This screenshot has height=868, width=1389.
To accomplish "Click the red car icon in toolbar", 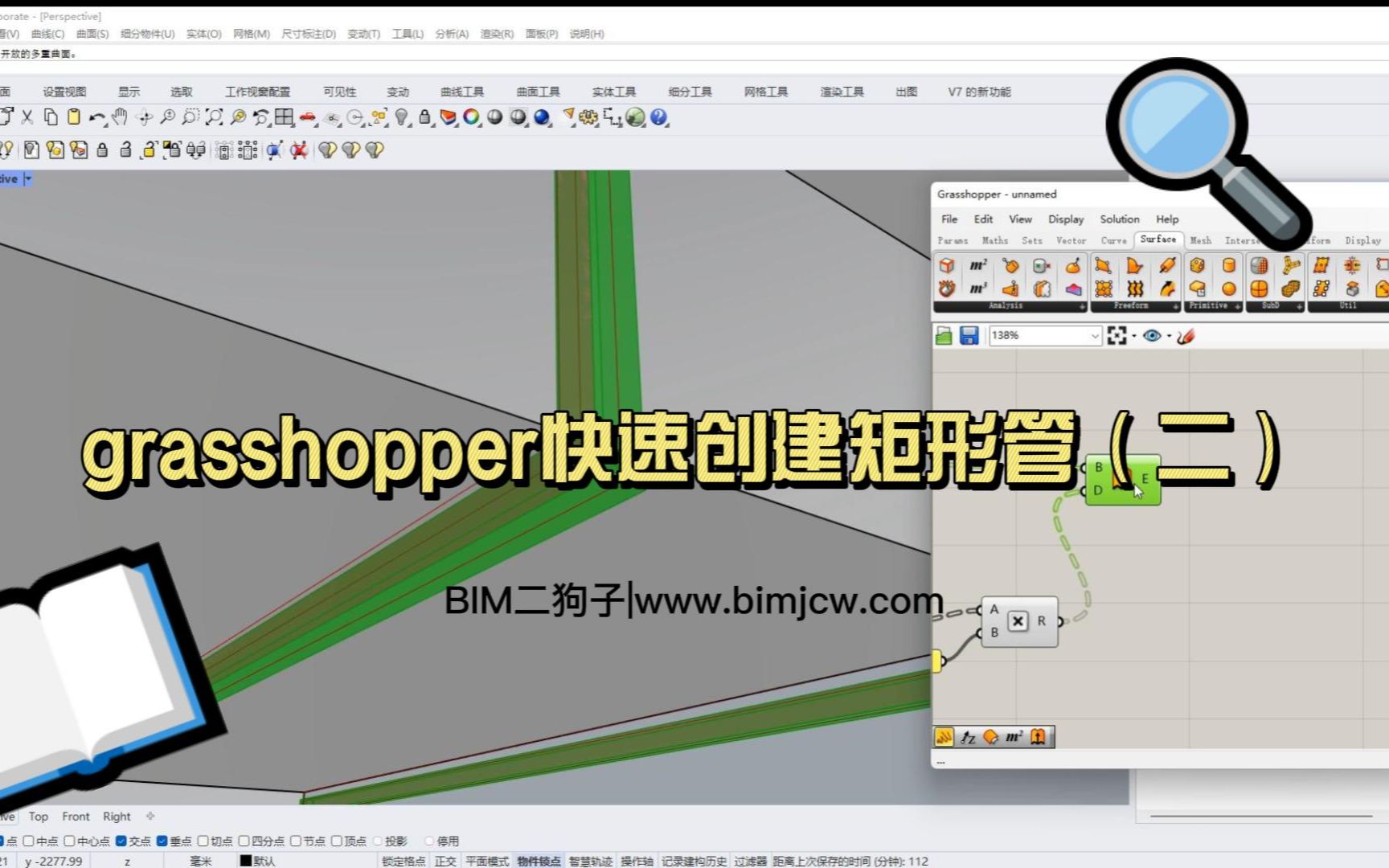I will [308, 117].
